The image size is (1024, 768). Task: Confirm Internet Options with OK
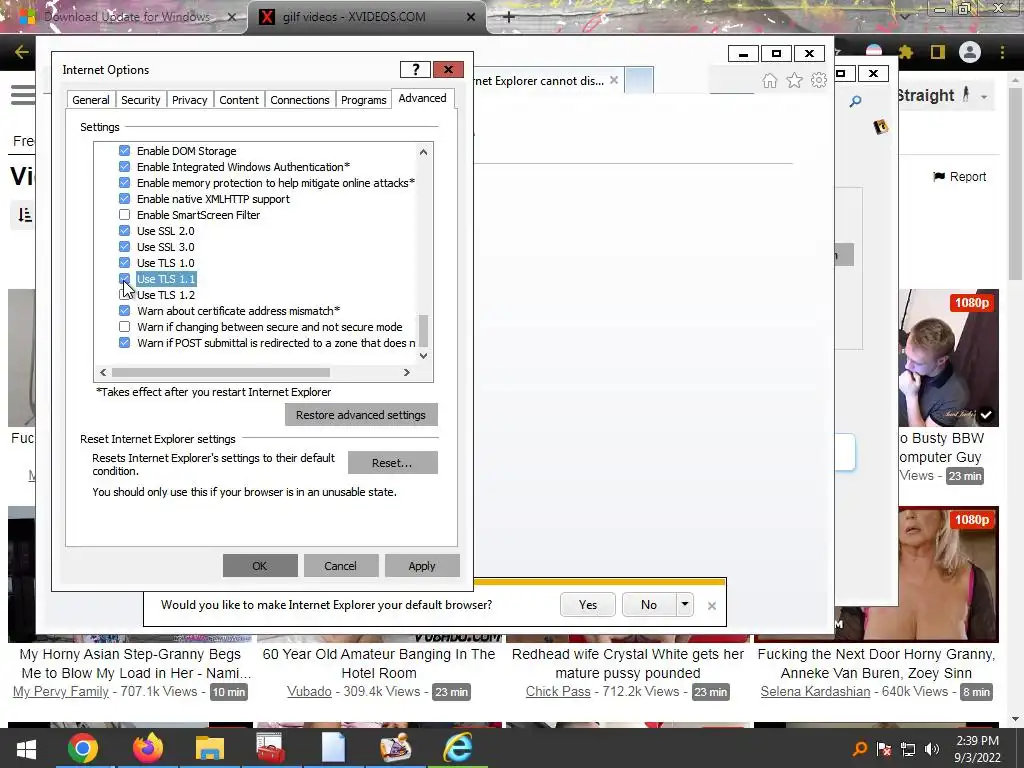(x=260, y=566)
